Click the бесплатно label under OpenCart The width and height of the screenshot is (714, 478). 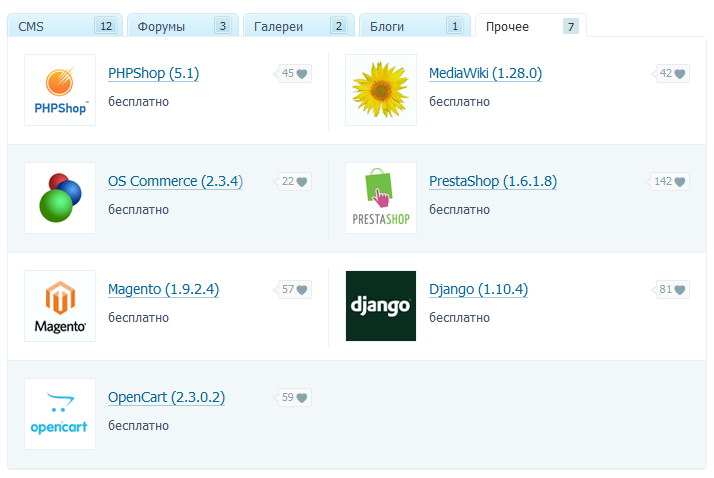(x=138, y=425)
